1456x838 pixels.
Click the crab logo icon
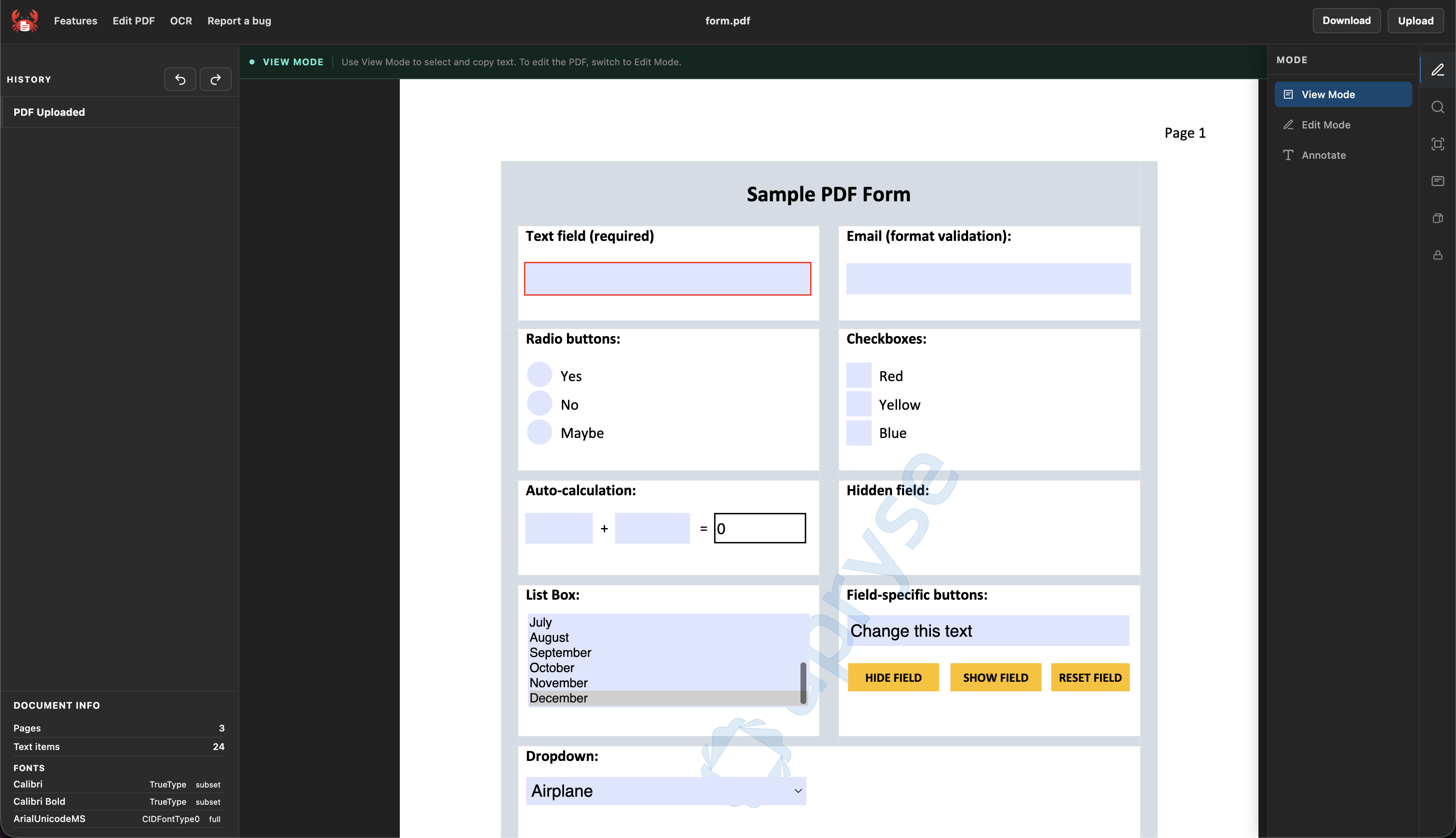pyautogui.click(x=24, y=21)
